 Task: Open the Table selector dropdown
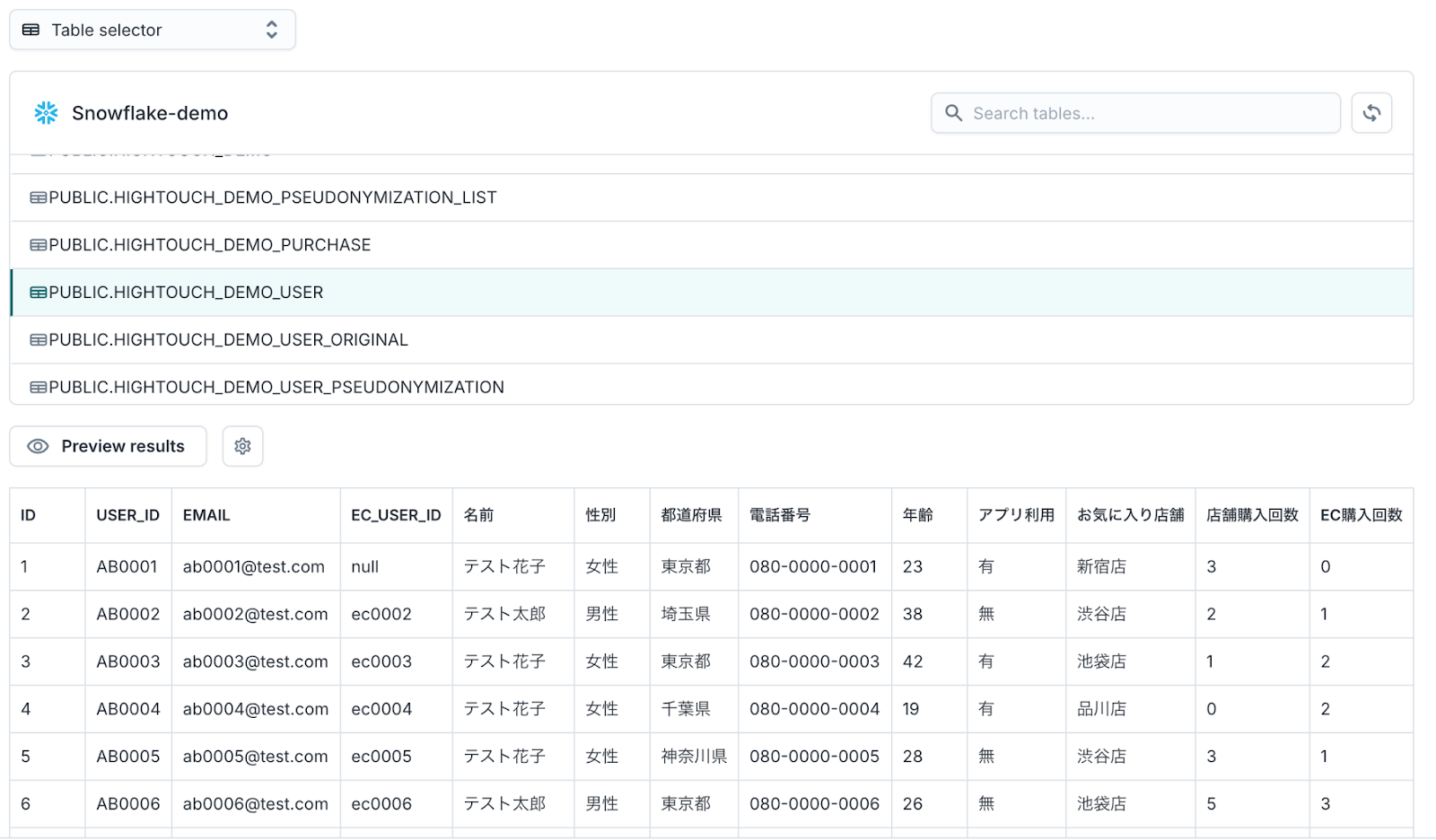(x=153, y=30)
